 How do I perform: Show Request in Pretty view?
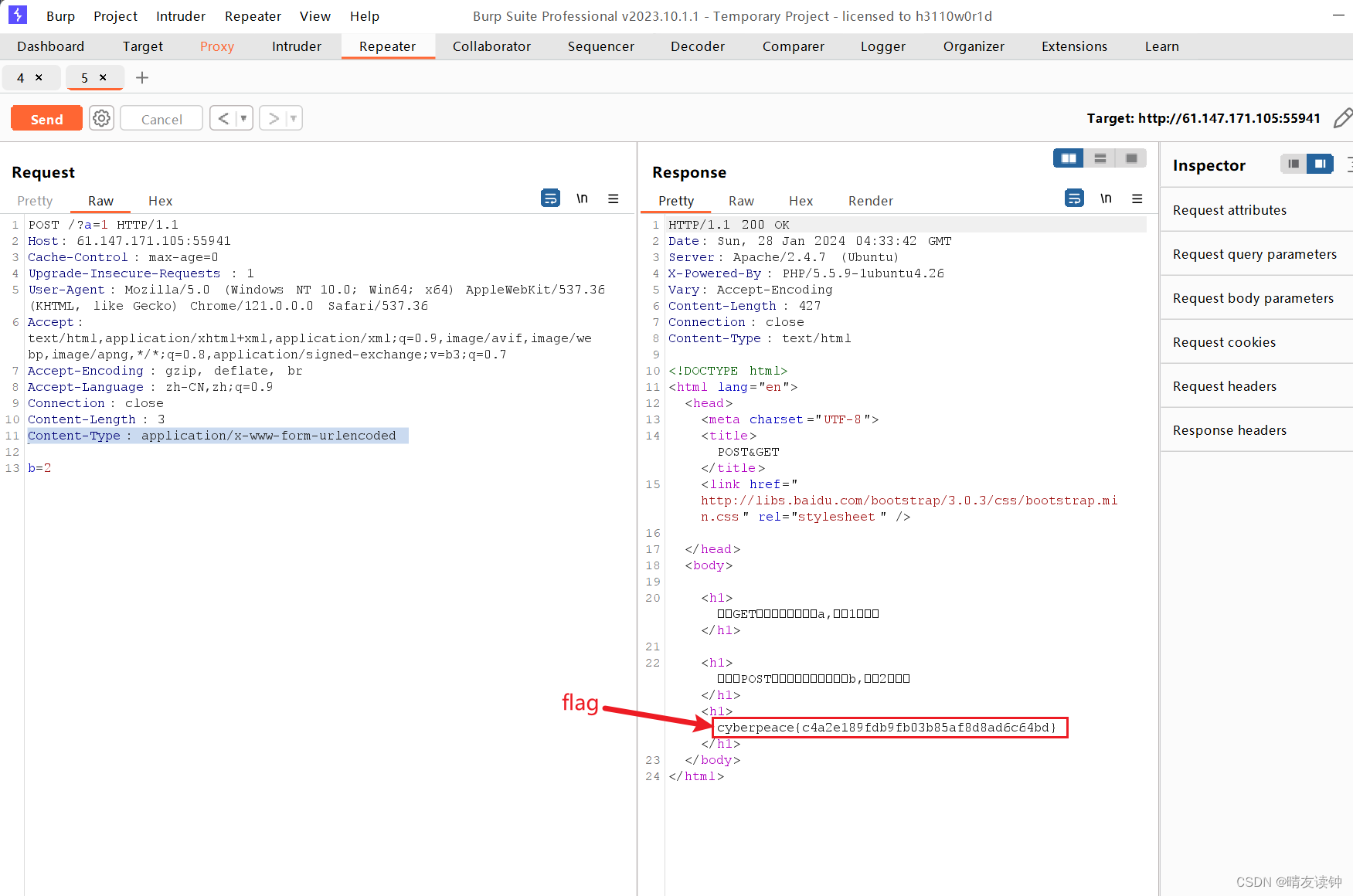coord(35,201)
